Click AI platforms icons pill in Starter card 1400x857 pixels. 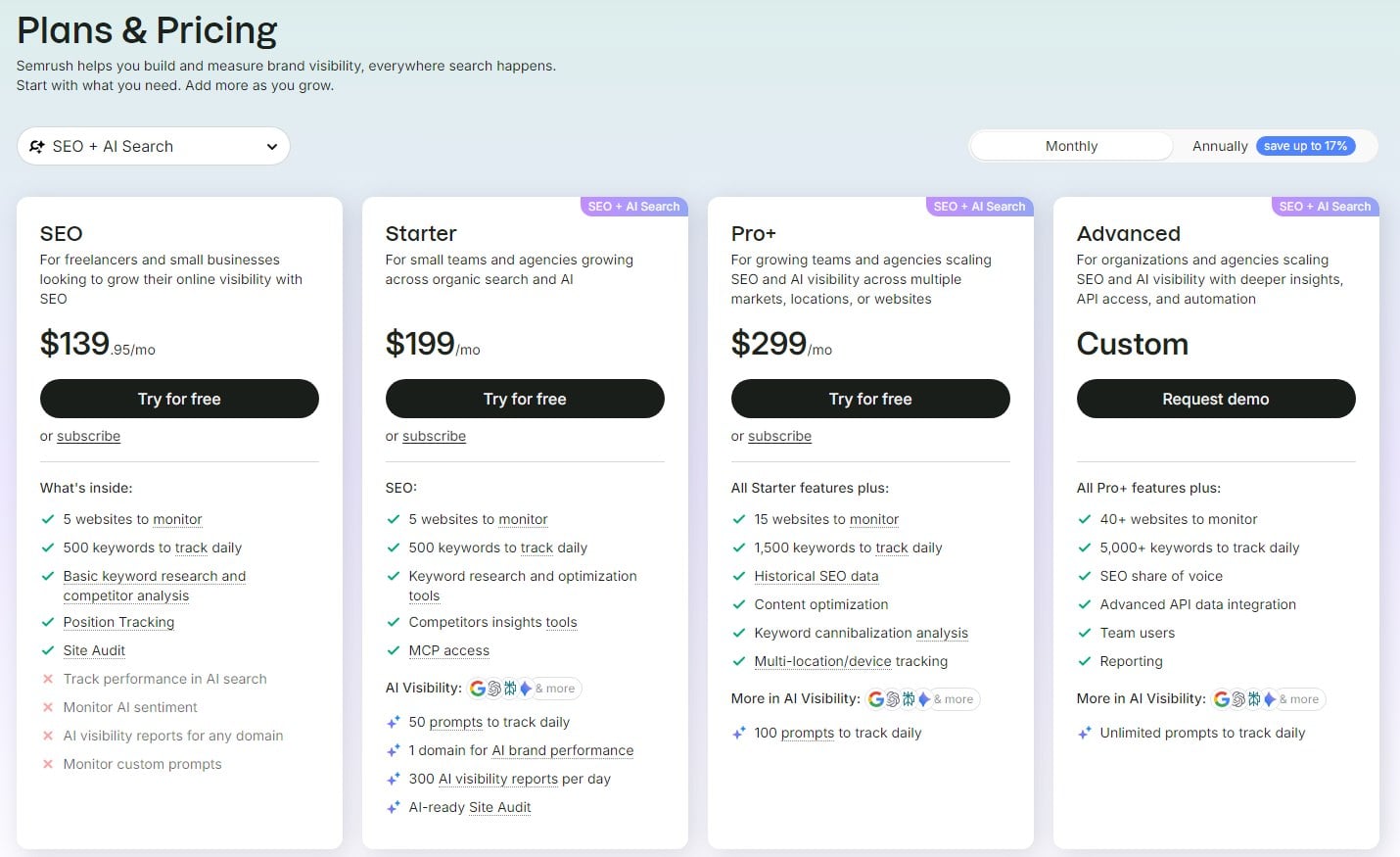(x=524, y=689)
